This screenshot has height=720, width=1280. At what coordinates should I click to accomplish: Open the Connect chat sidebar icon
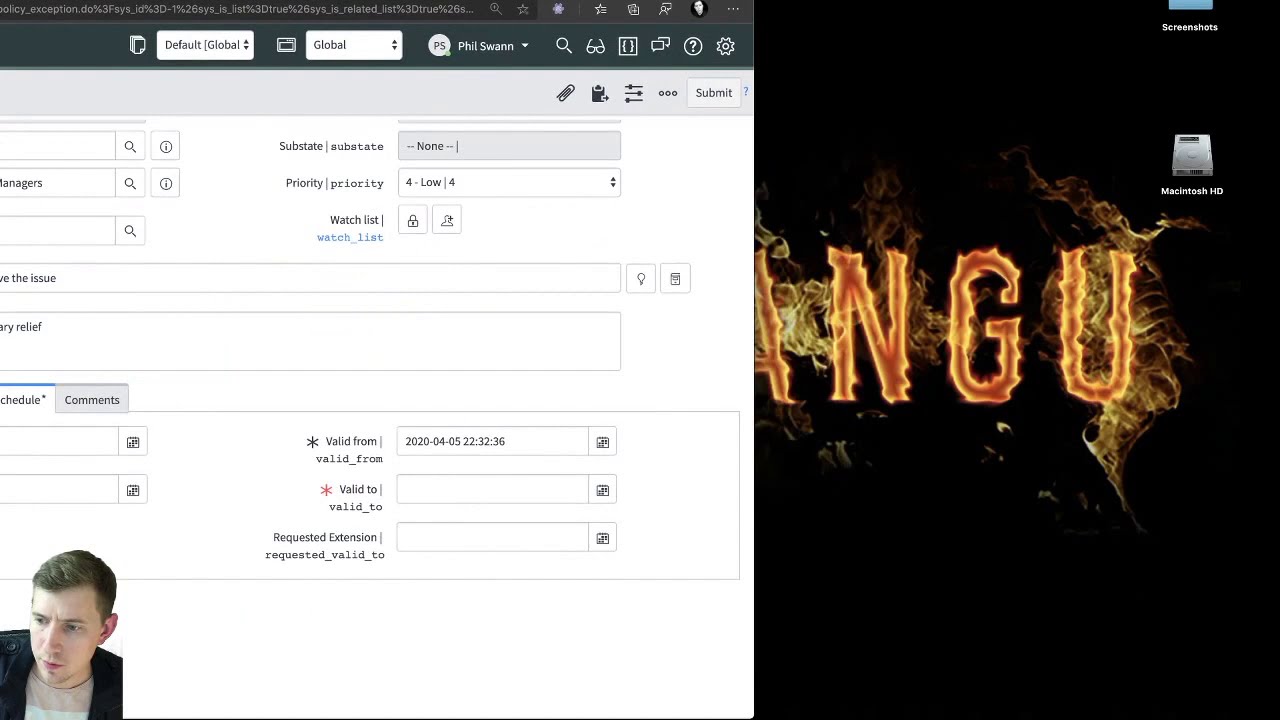660,45
